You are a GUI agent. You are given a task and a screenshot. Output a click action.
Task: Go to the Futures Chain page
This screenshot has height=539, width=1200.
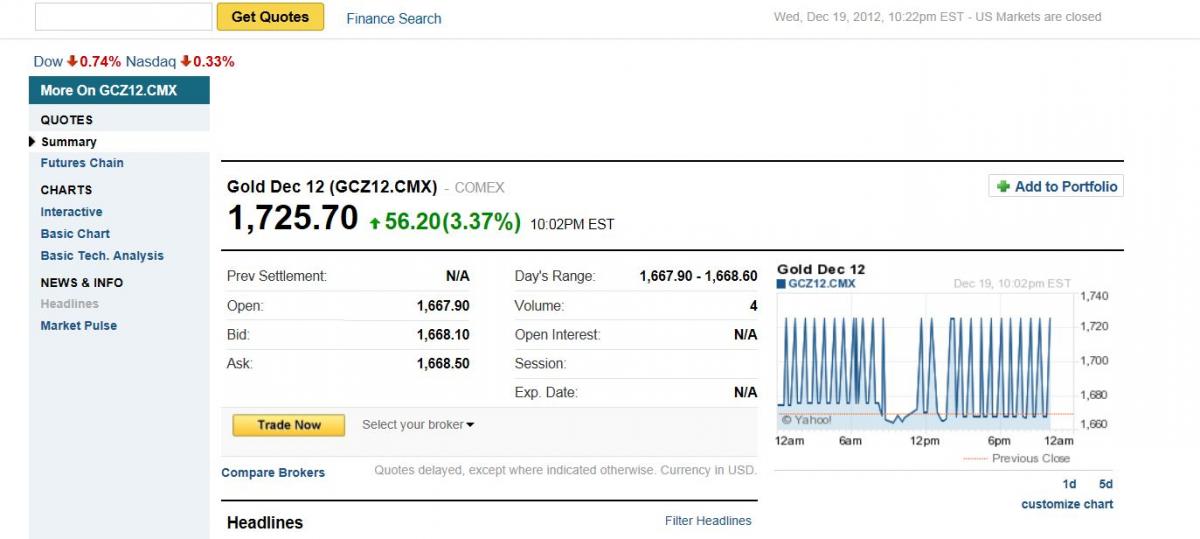pyautogui.click(x=82, y=163)
